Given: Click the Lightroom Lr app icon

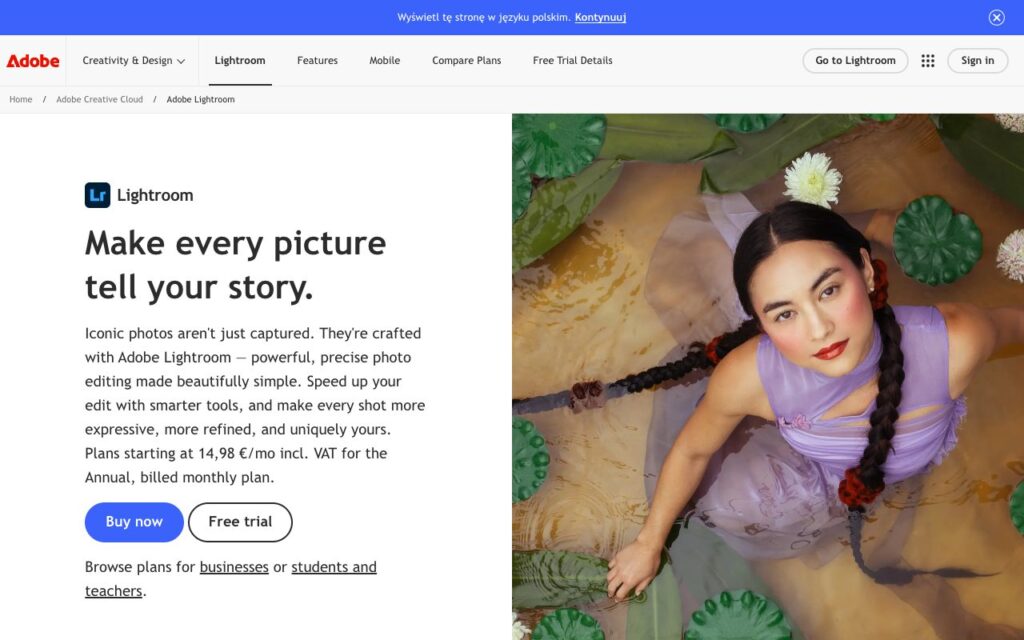Looking at the screenshot, I should (97, 195).
